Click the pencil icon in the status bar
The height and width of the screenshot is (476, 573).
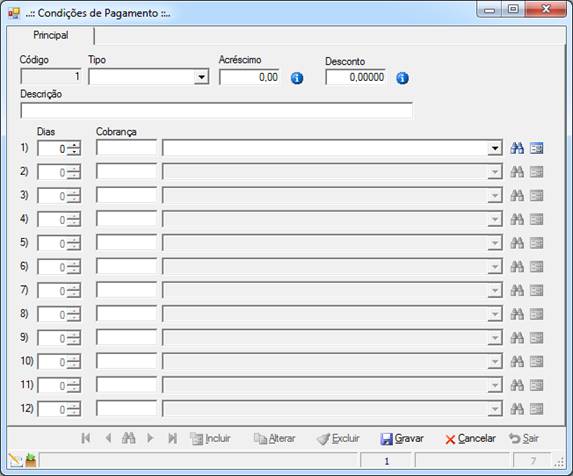tap(15, 460)
